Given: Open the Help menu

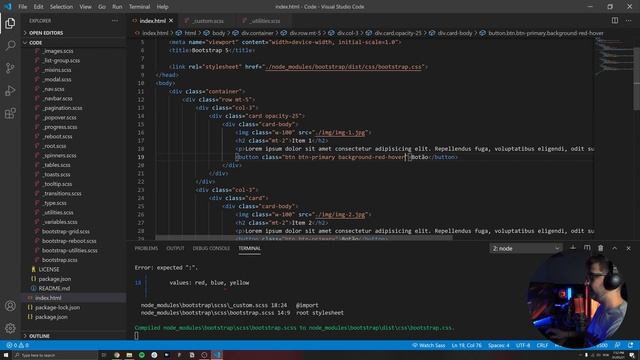Looking at the screenshot, I should [x=162, y=7].
